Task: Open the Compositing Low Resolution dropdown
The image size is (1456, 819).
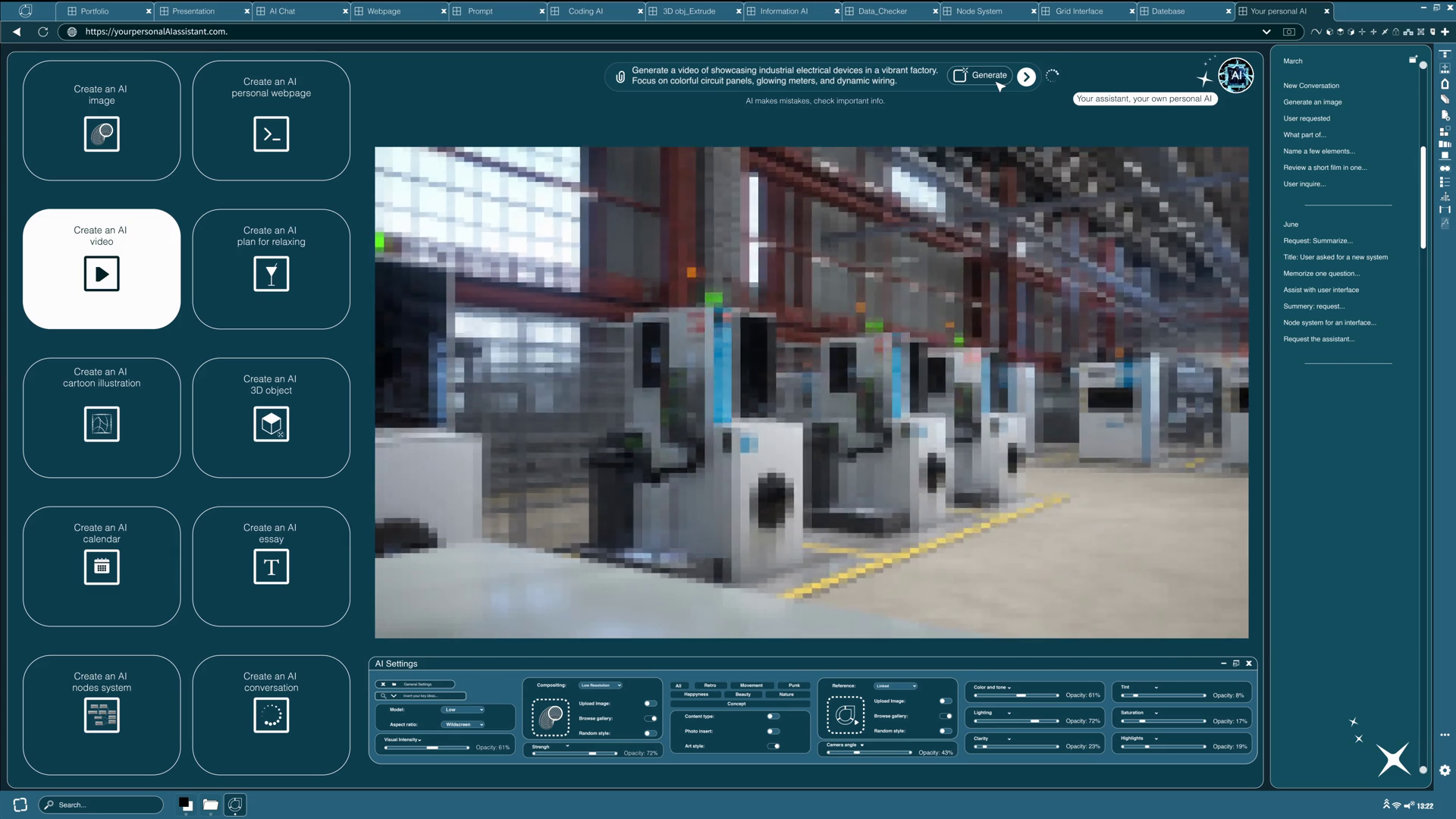Action: click(x=600, y=686)
